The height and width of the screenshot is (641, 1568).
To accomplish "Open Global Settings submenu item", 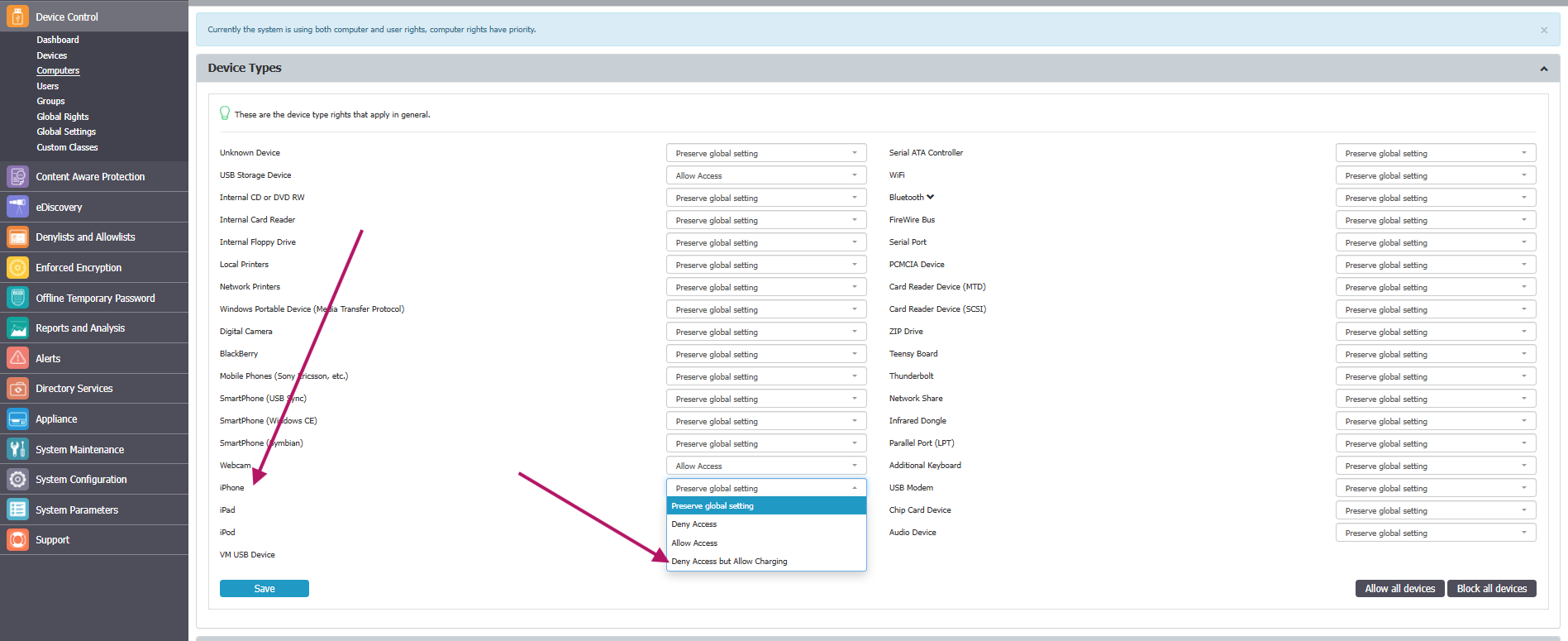I will pos(66,132).
